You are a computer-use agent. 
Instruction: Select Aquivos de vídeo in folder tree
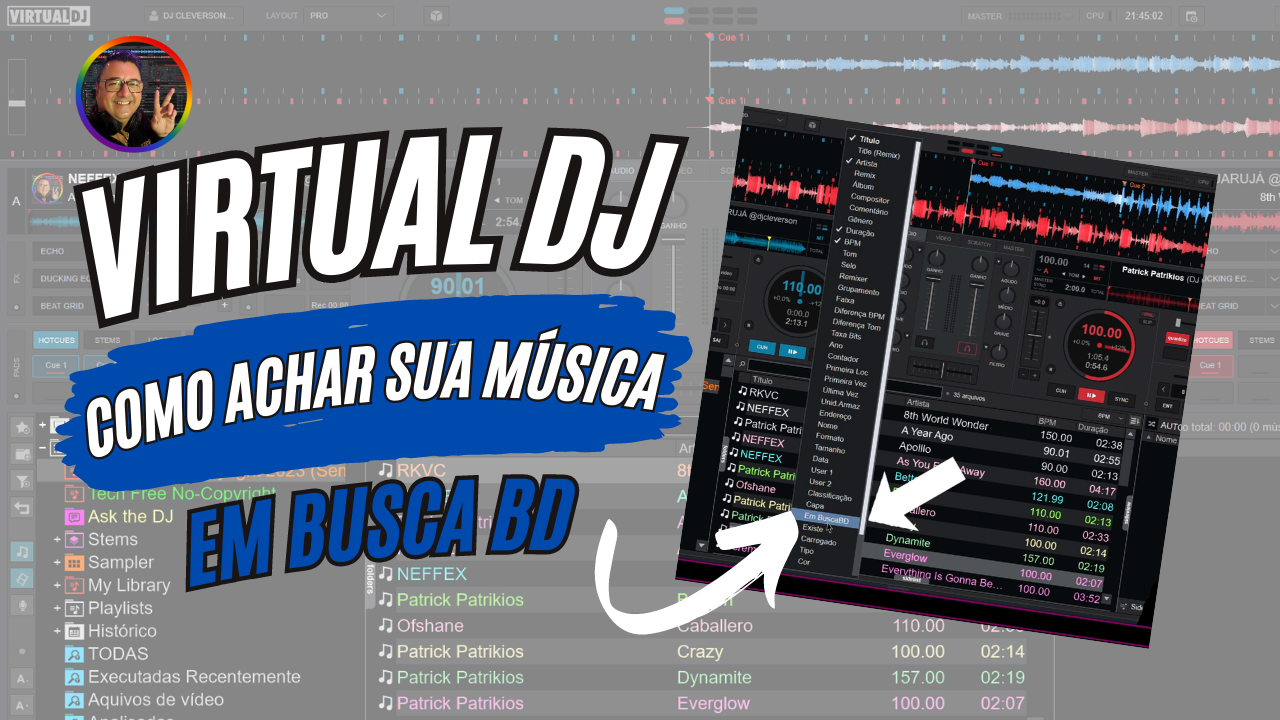156,700
